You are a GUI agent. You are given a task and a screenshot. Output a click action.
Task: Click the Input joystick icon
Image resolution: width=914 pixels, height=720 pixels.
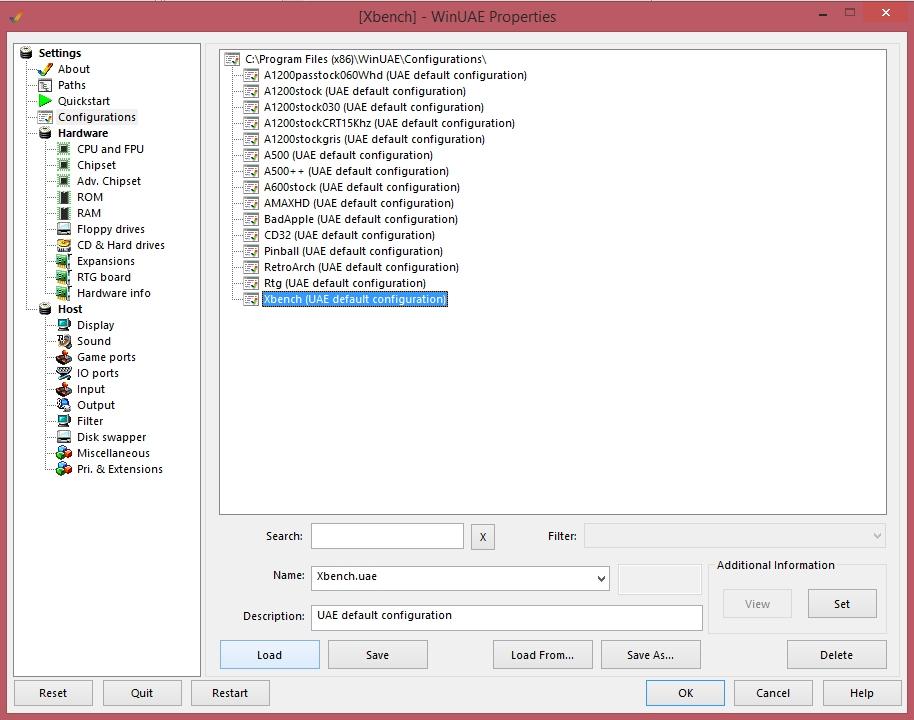point(64,389)
